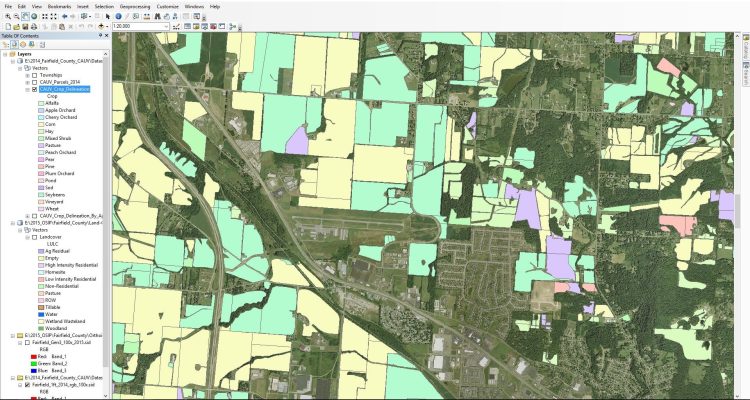
Task: Activate the Pan hand tool
Action: pos(27,16)
